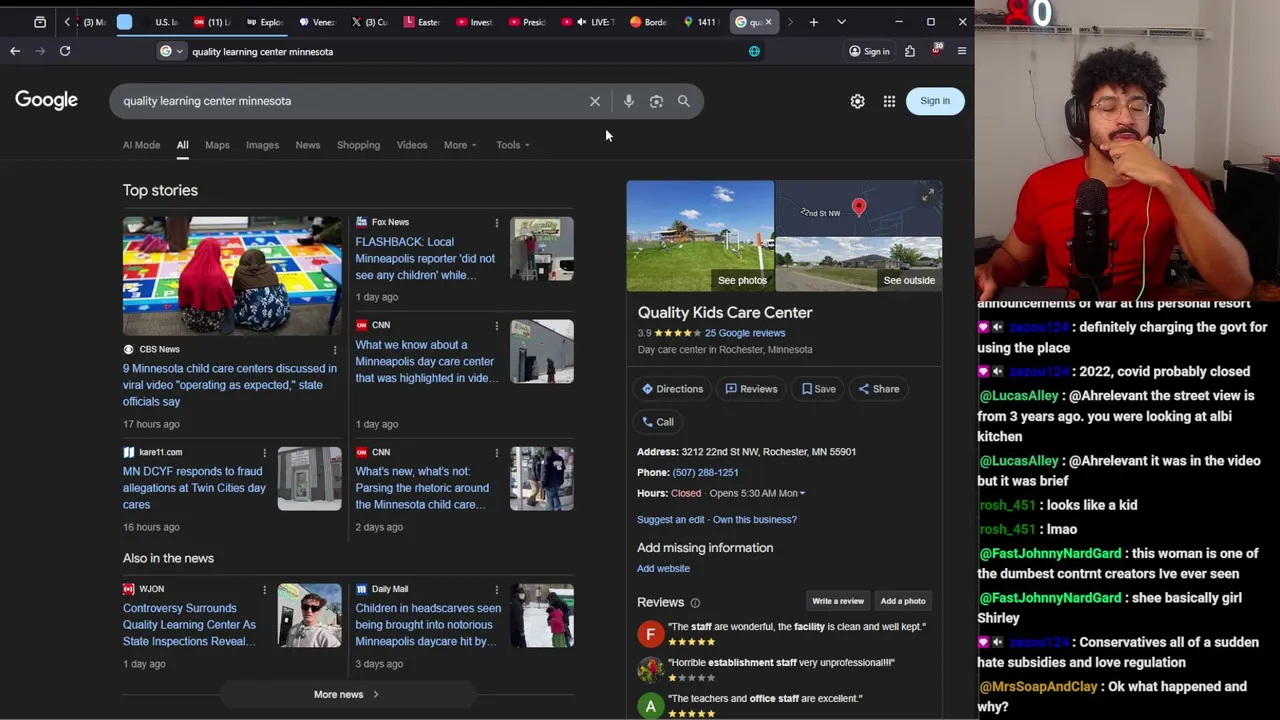This screenshot has height=720, width=1280.
Task: Click More news button
Action: (346, 694)
